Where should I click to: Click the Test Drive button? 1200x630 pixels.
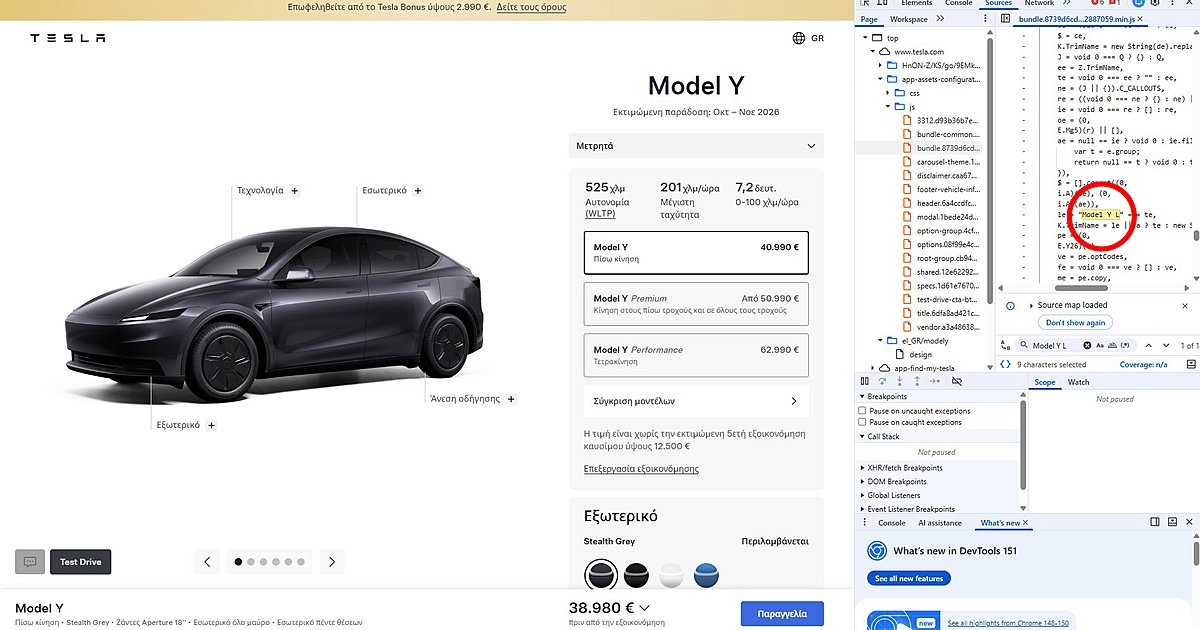tap(81, 562)
